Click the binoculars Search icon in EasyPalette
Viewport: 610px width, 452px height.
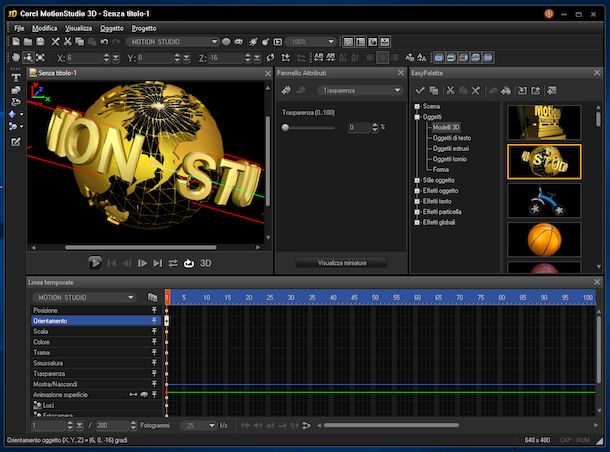point(506,91)
